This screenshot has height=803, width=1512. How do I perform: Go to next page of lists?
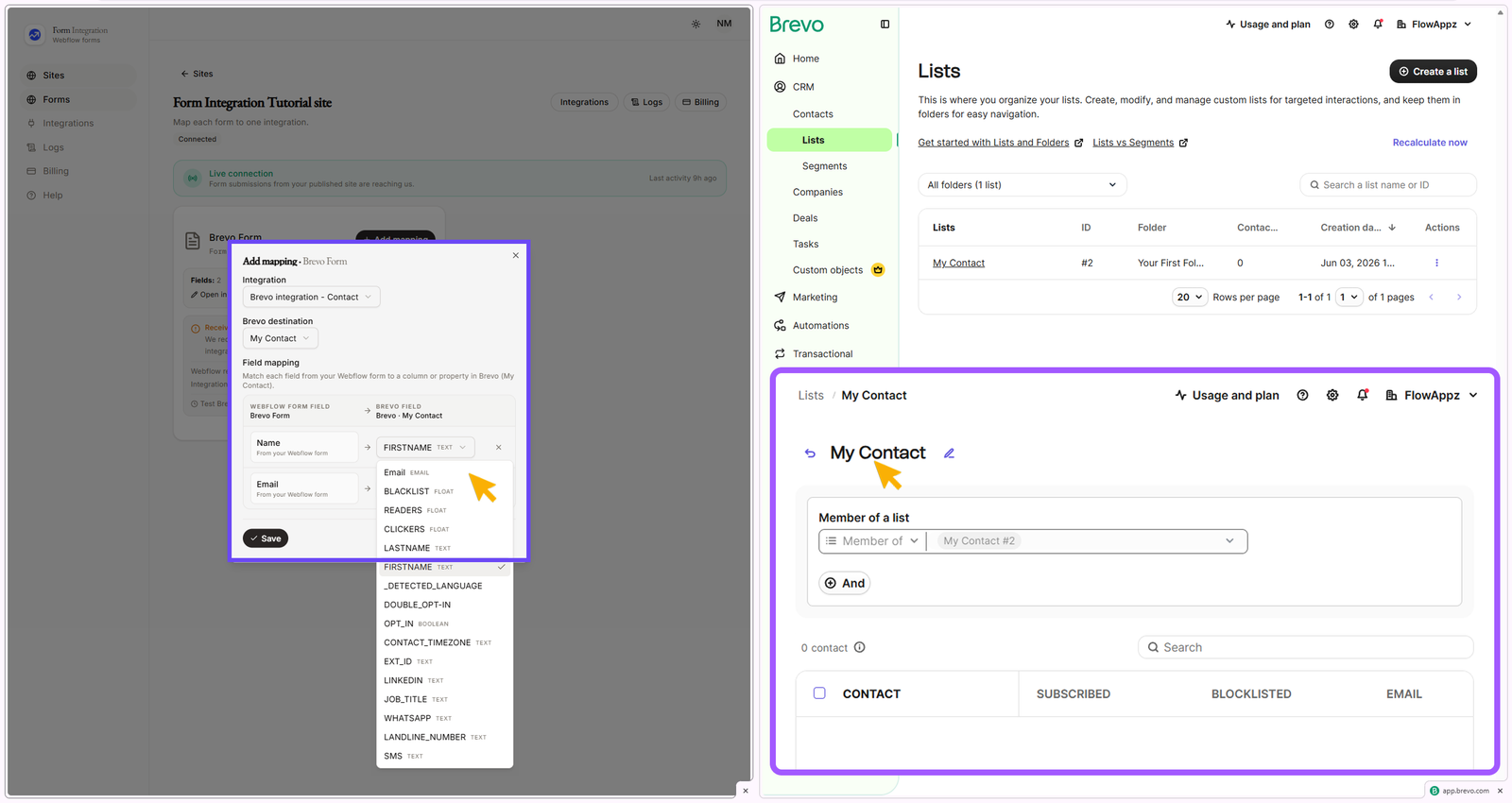1459,298
